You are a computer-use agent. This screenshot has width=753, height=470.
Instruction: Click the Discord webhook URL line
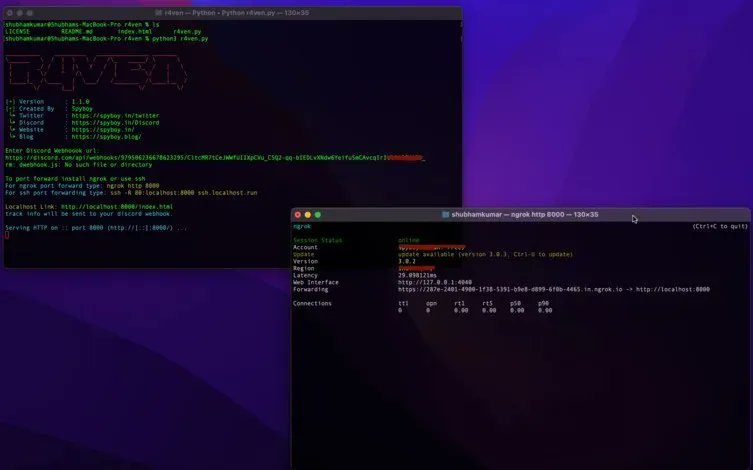(215, 157)
